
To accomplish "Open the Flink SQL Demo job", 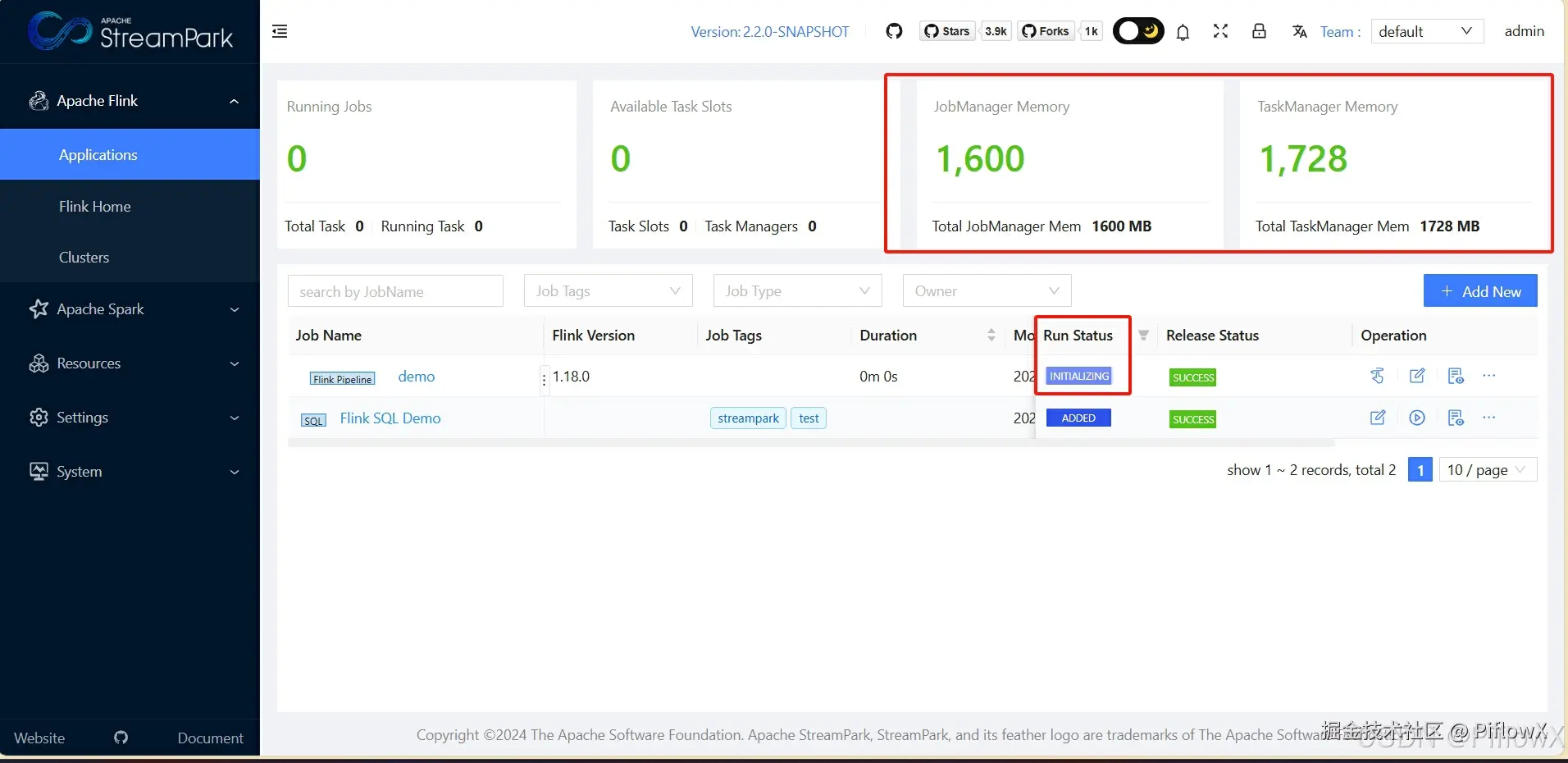I will pos(390,418).
